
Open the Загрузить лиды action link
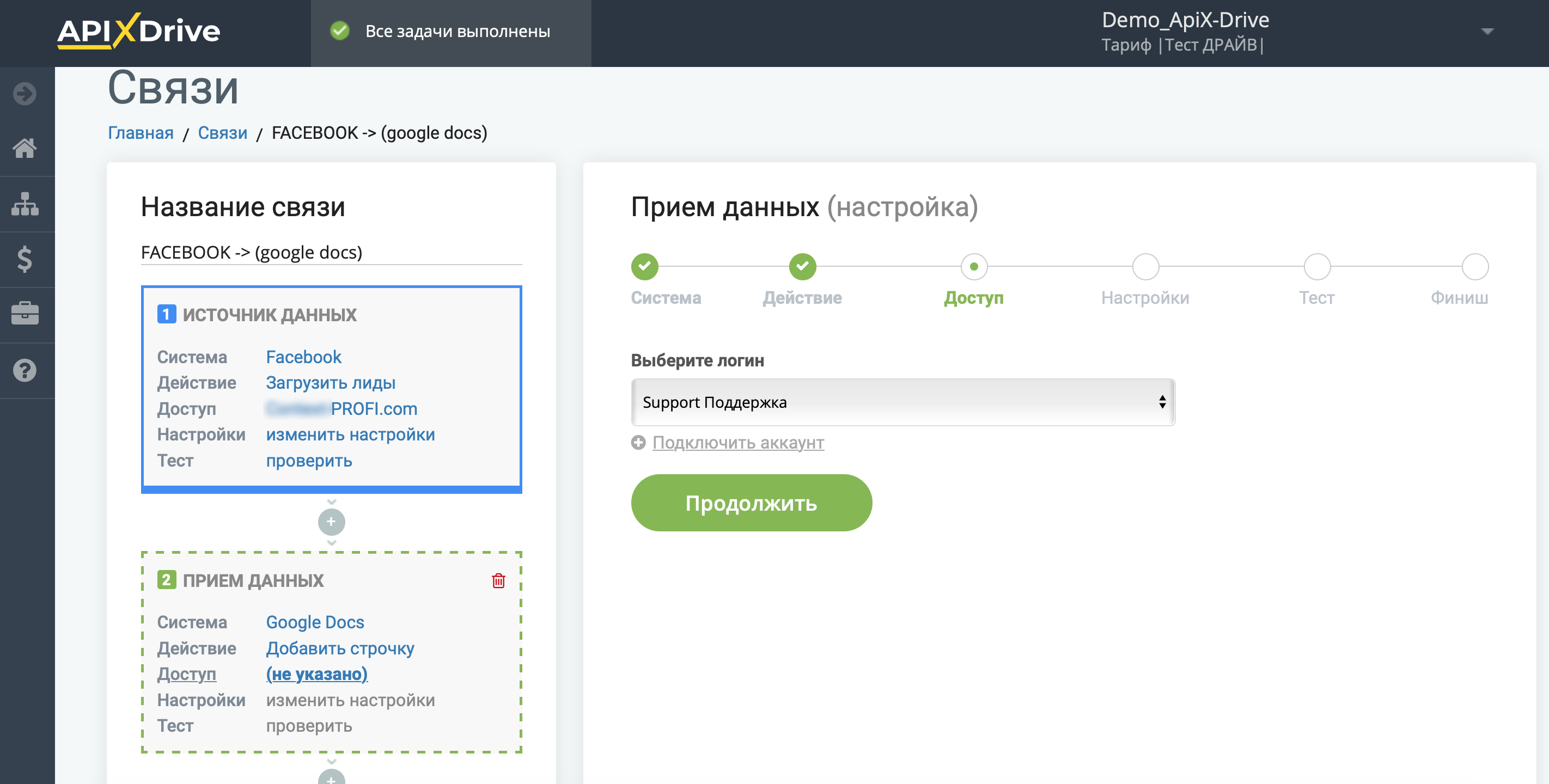tap(331, 383)
